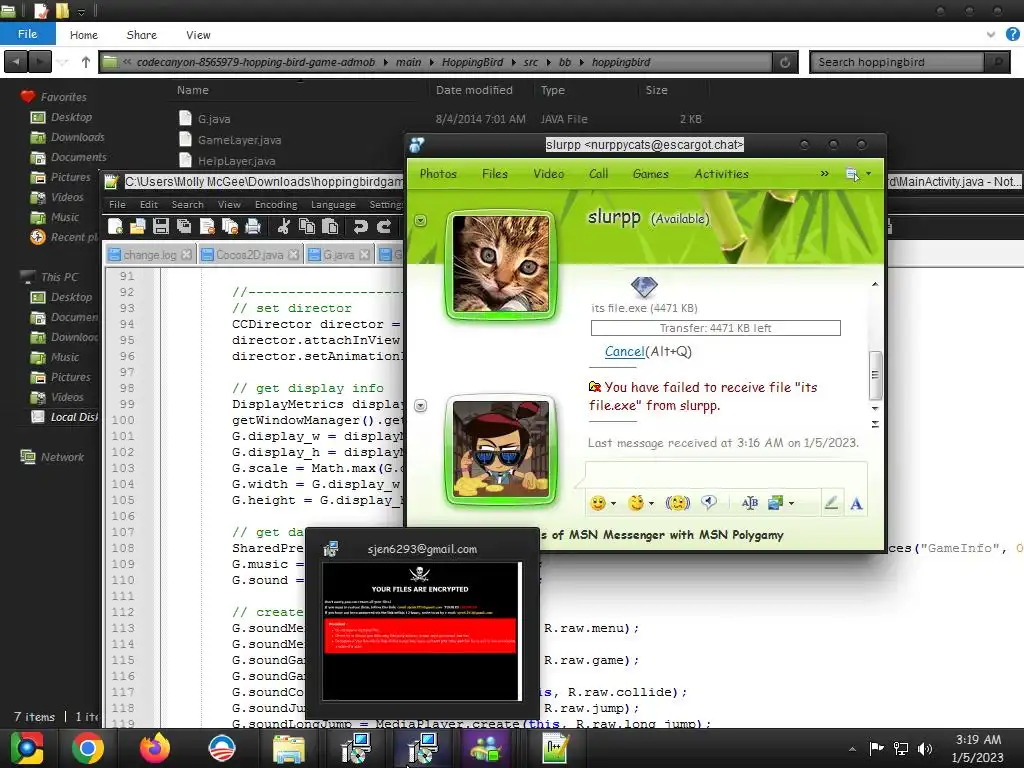The width and height of the screenshot is (1024, 768).
Task: Collapse slurpp's display picture arrow
Action: pos(421,221)
